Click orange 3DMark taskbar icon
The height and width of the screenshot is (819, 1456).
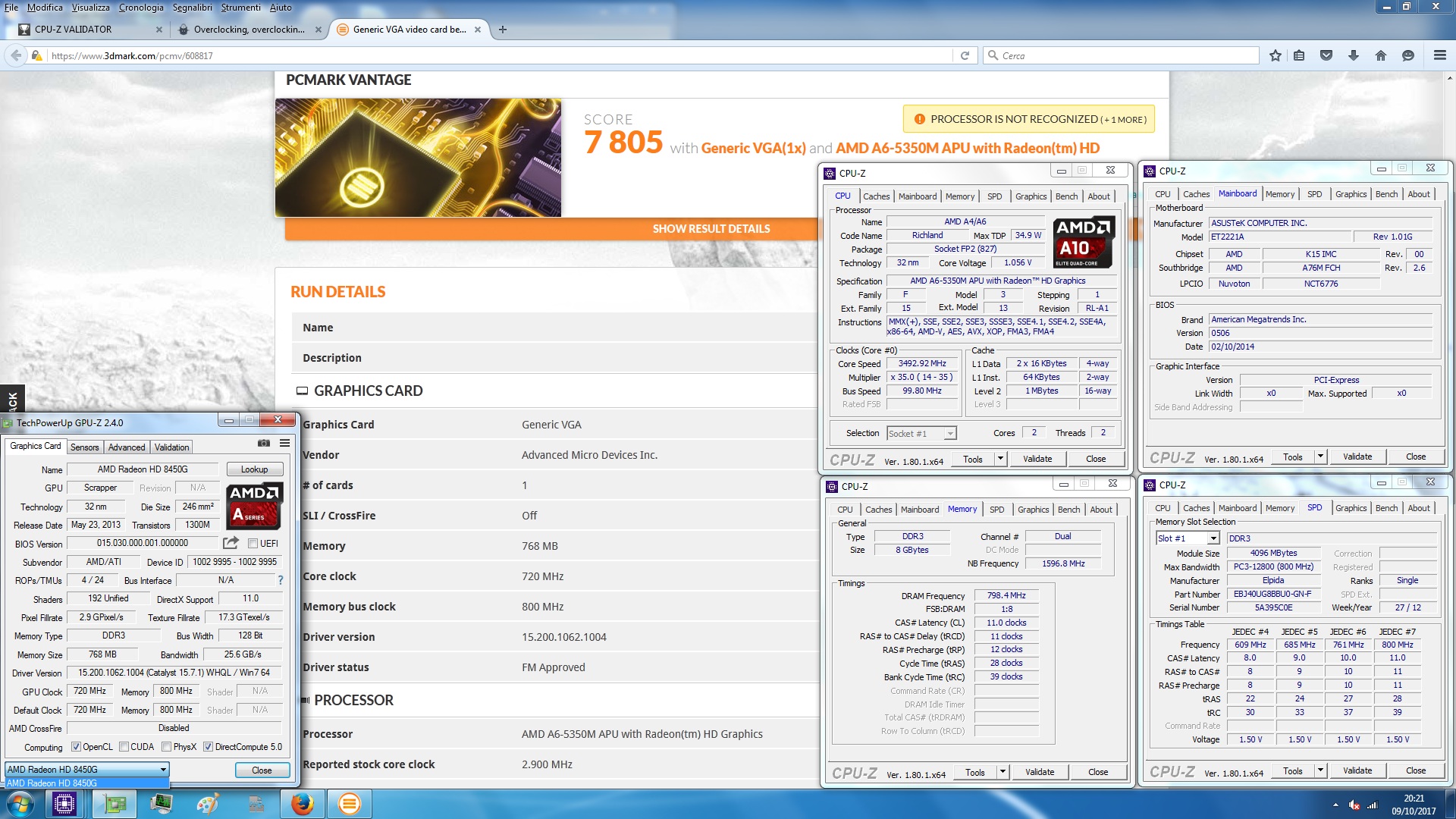[350, 804]
